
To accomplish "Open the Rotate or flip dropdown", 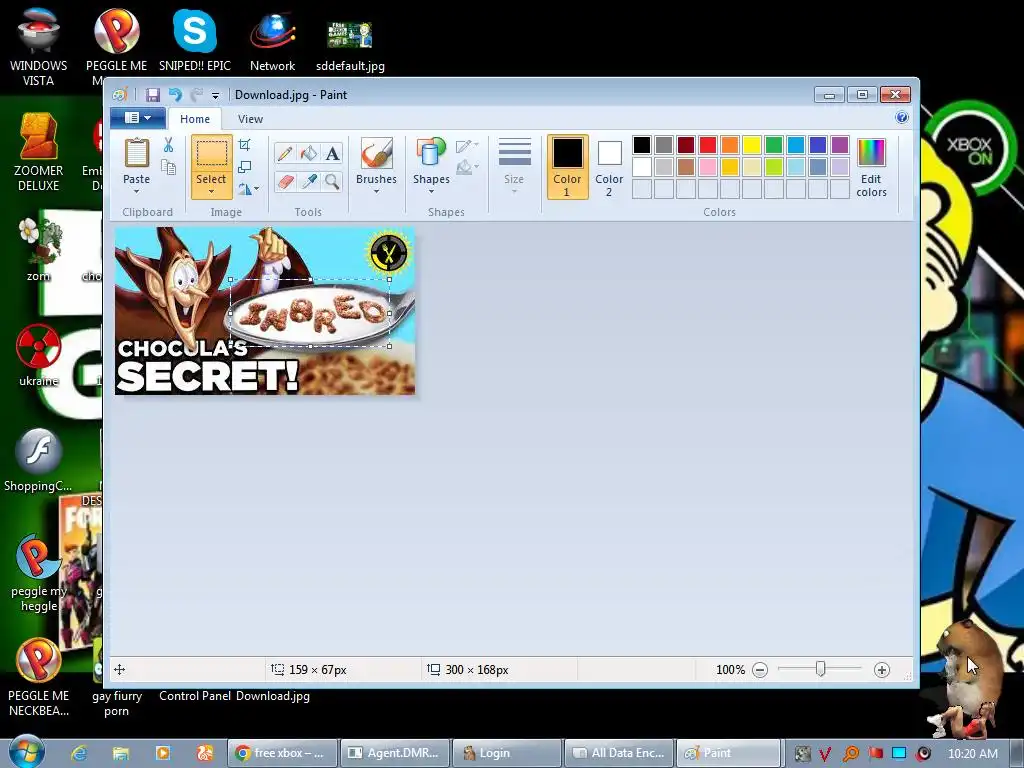I will point(248,189).
